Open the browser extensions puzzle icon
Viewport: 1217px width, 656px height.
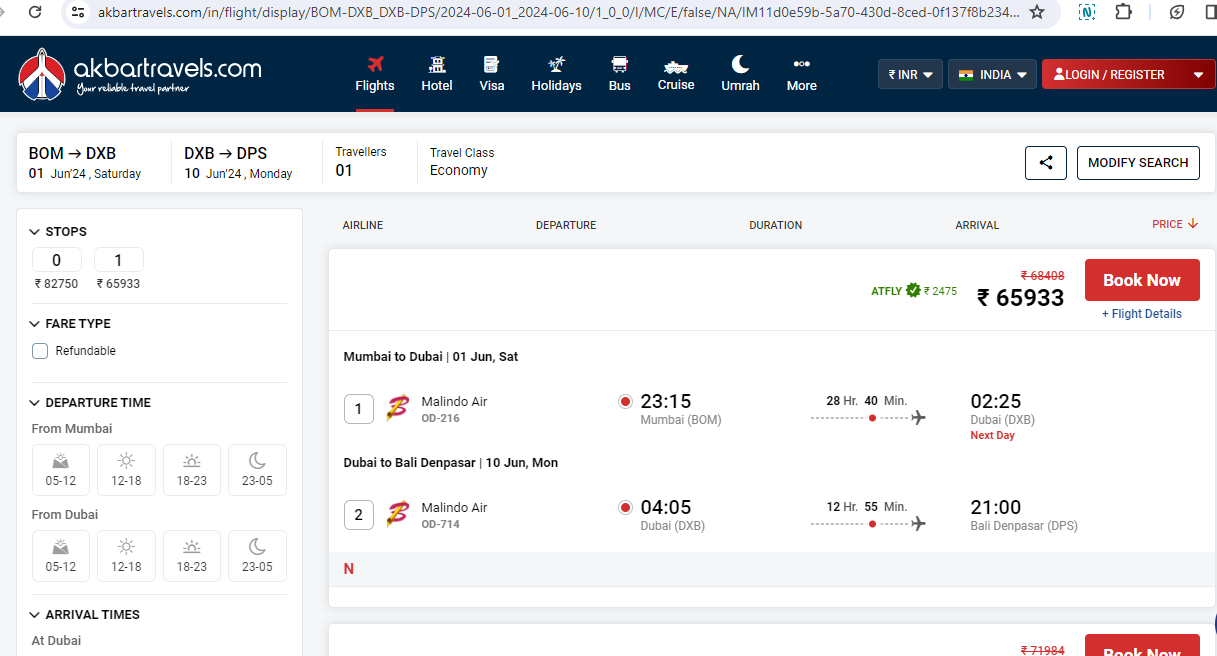[x=1123, y=13]
